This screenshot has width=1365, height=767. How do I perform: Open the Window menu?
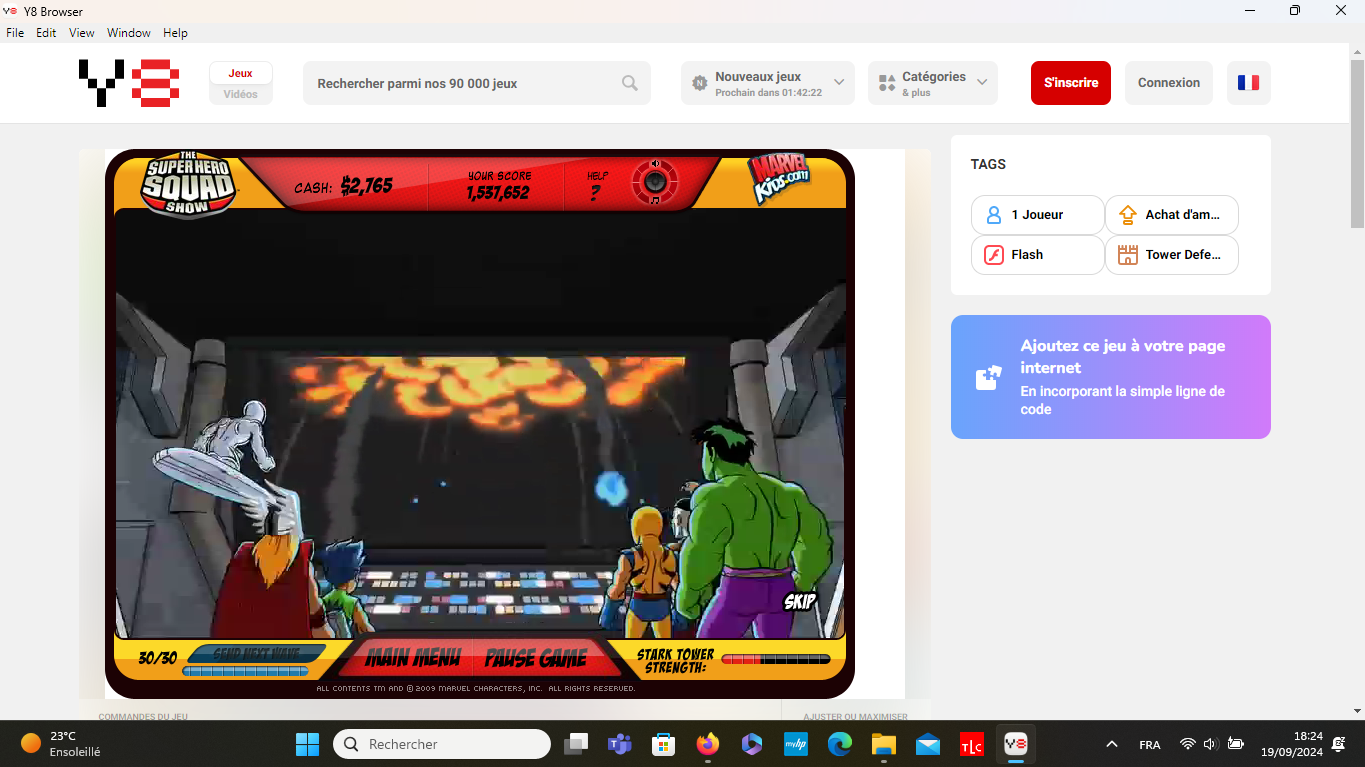point(129,33)
